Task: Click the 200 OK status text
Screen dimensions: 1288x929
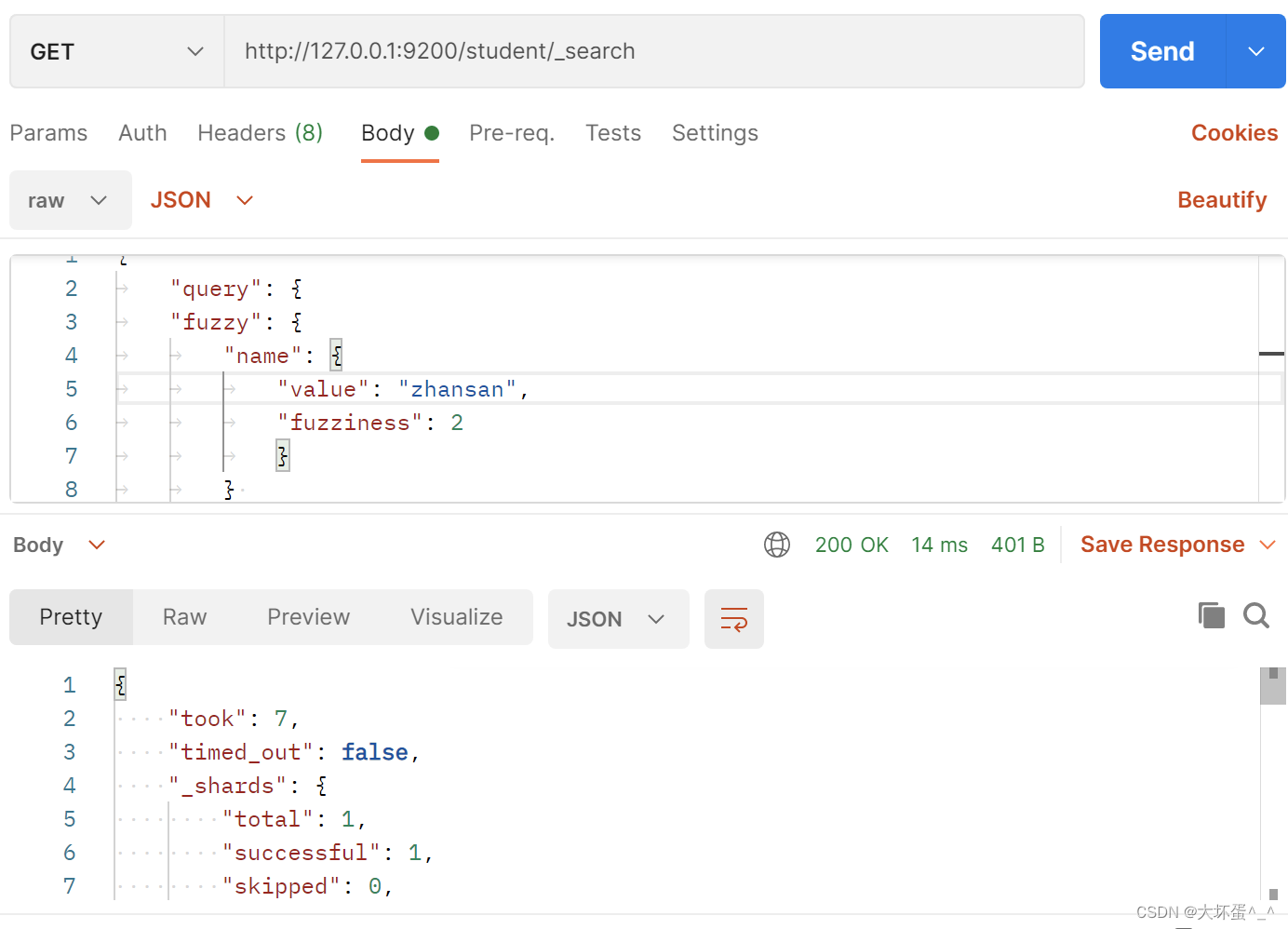Action: pyautogui.click(x=852, y=545)
